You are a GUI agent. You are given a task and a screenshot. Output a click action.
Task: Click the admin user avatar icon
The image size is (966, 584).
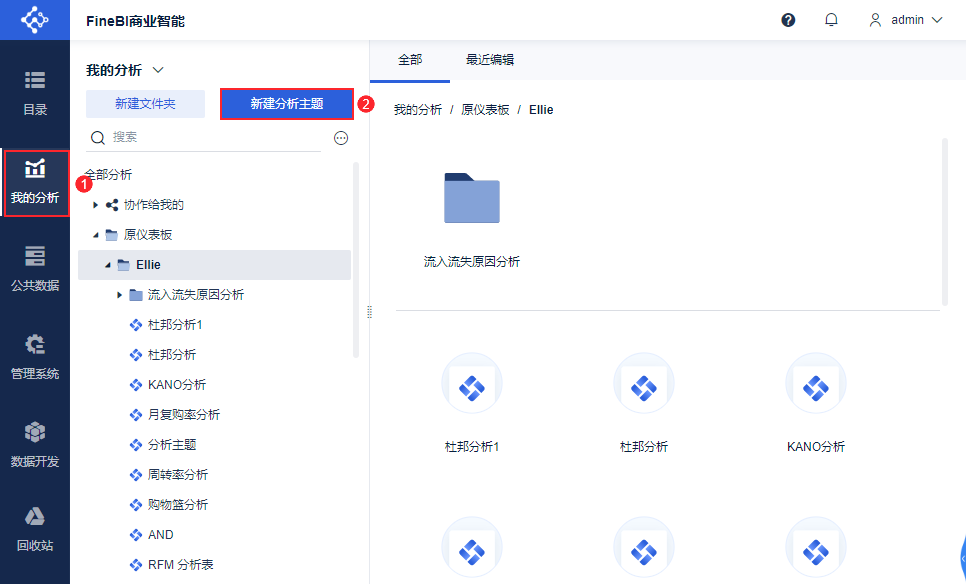[x=875, y=20]
